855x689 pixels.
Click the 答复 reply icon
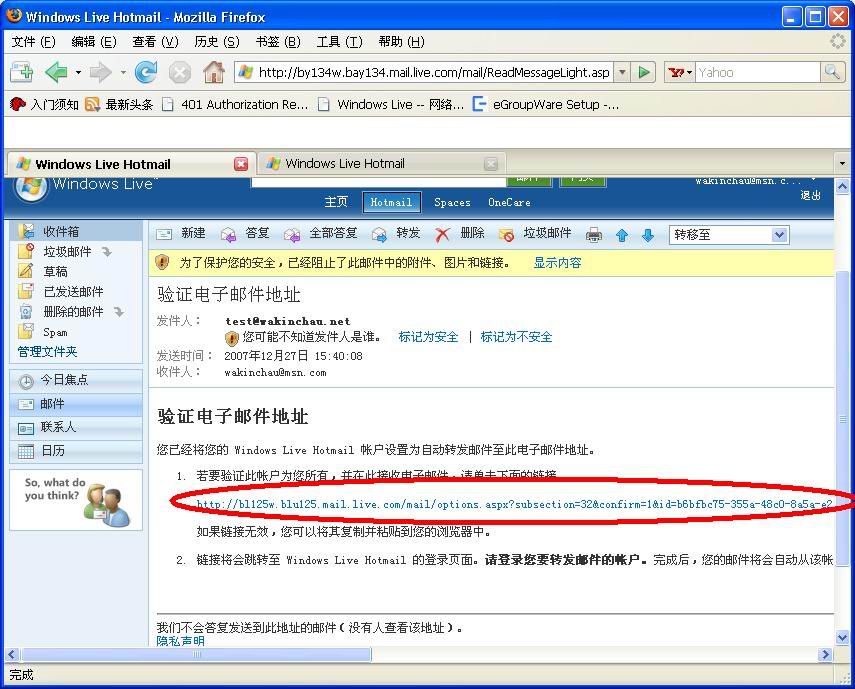(228, 234)
